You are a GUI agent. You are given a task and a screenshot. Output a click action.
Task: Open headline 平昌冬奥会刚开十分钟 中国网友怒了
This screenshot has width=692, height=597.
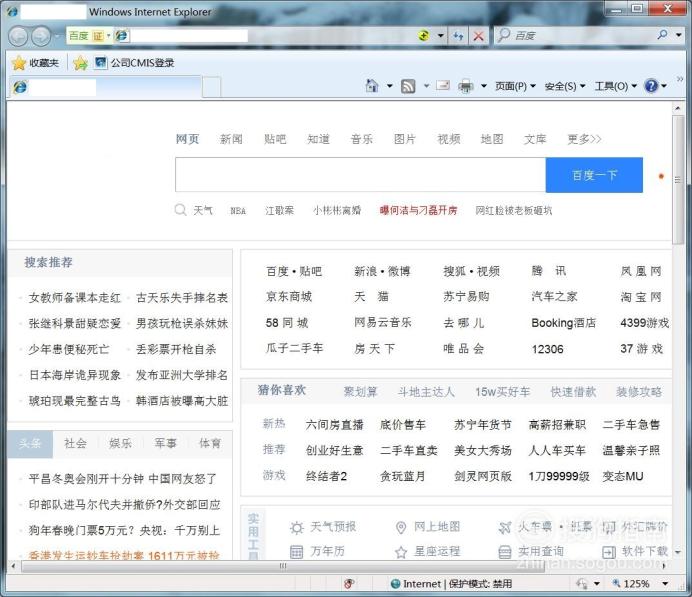123,479
